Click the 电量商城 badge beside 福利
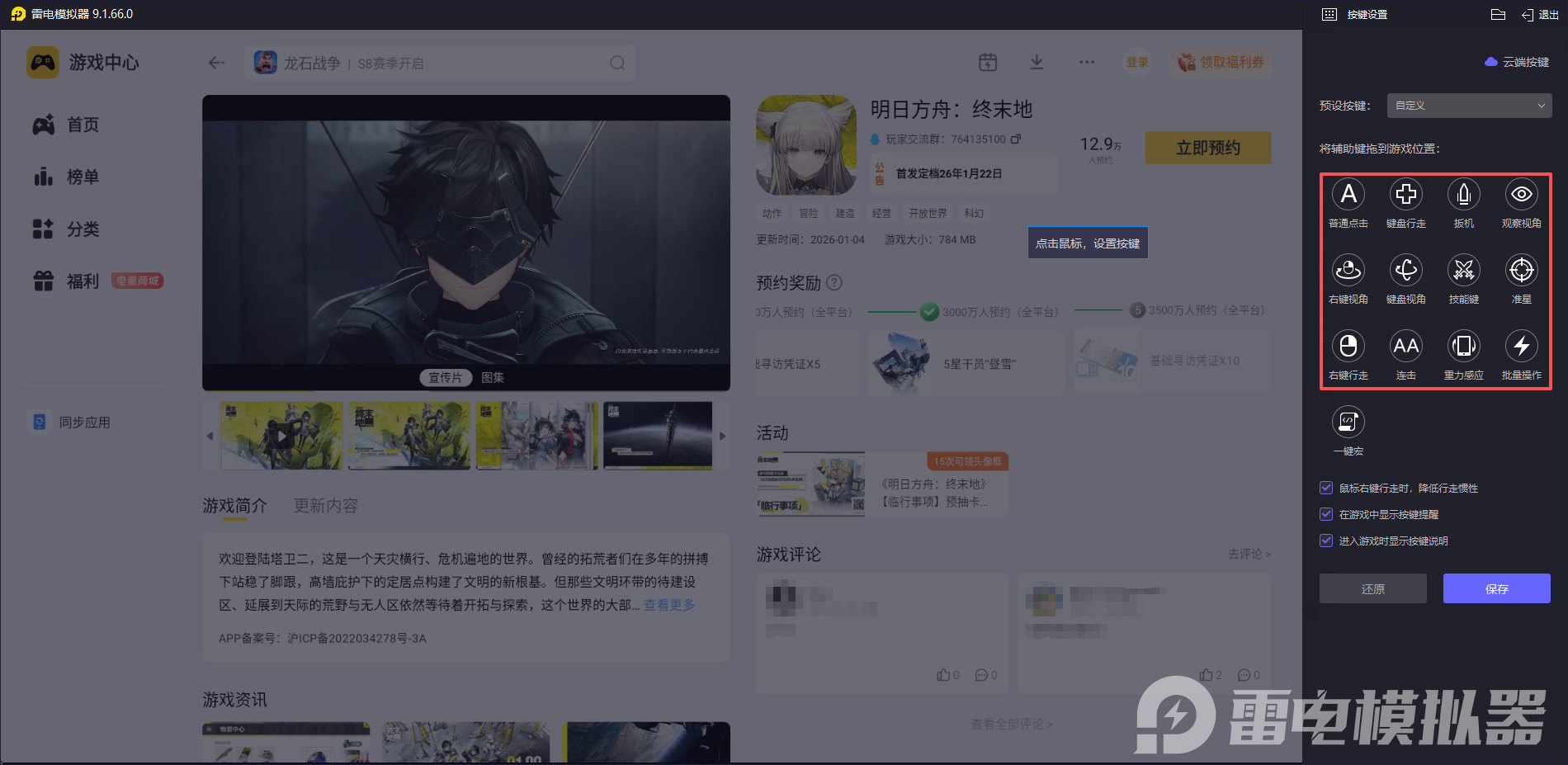The image size is (1568, 765). [x=138, y=281]
